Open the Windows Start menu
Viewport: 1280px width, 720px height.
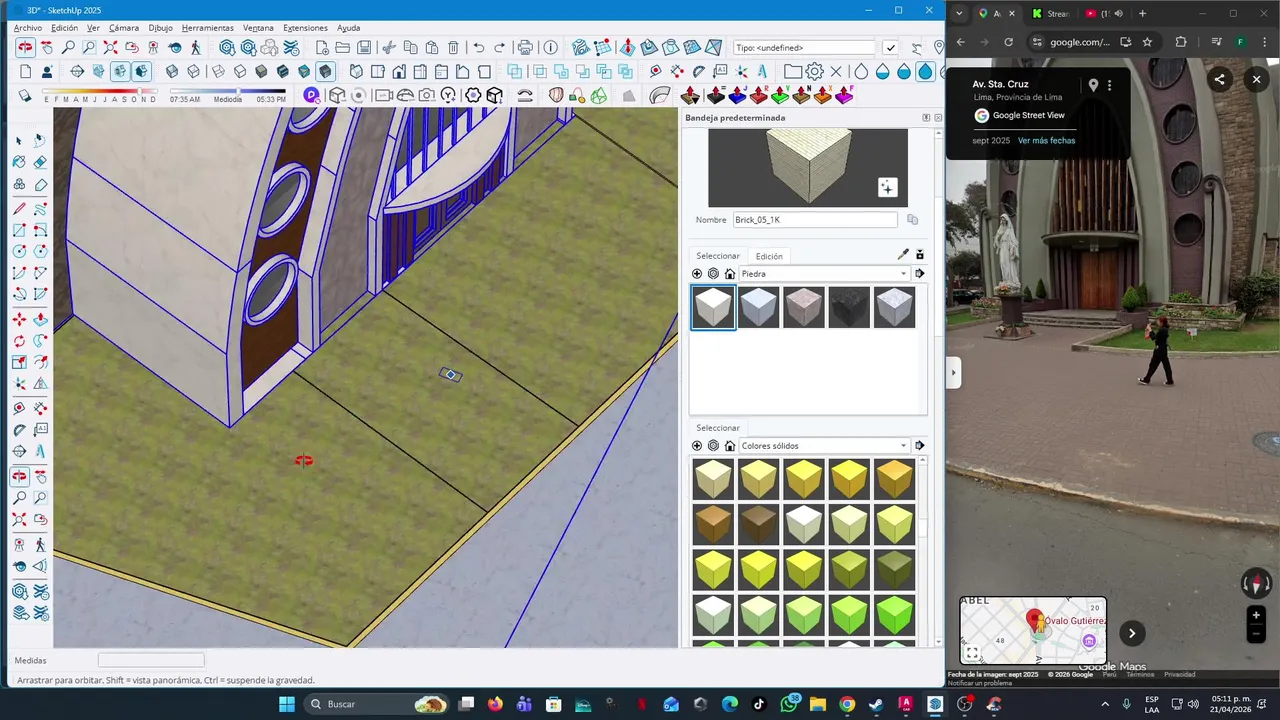[x=287, y=704]
